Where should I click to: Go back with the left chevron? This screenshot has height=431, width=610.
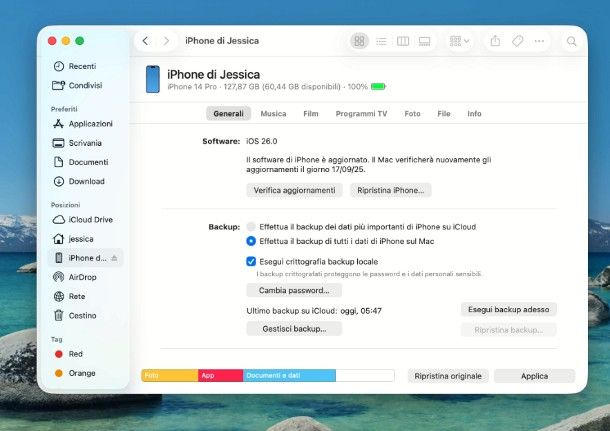(145, 41)
